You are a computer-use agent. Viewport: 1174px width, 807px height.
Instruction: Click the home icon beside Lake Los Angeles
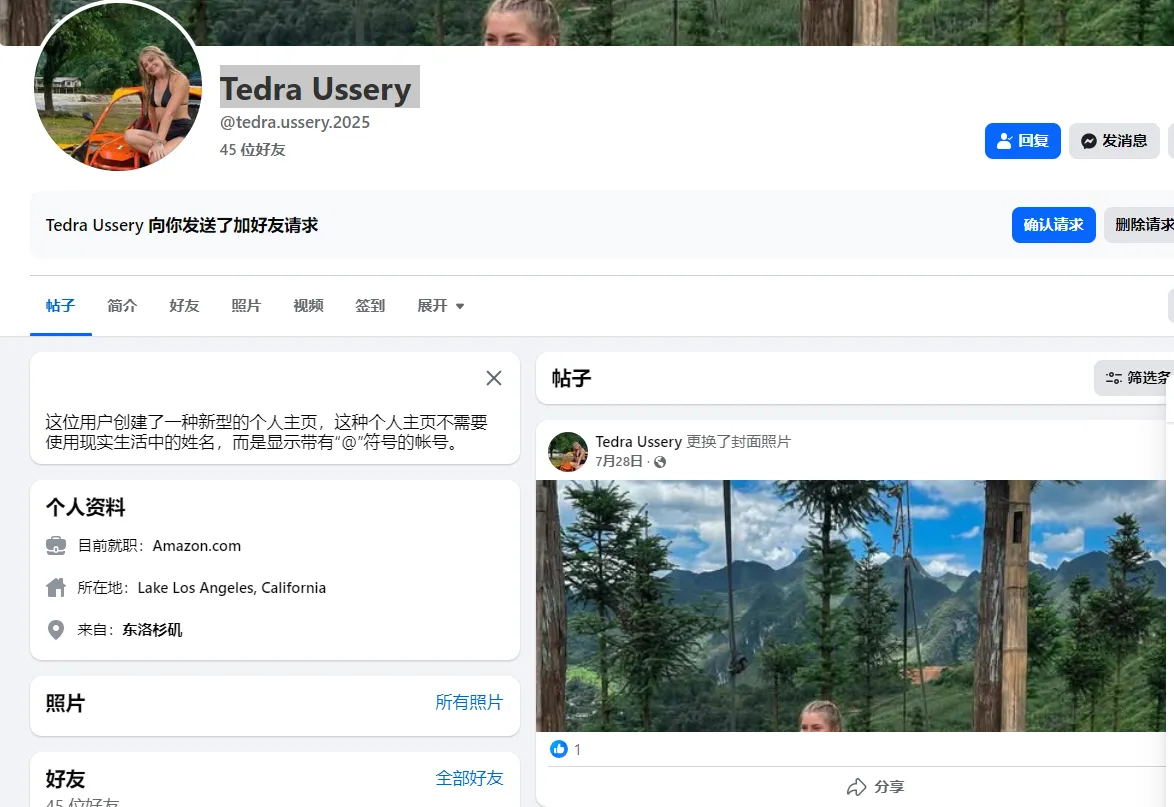point(56,588)
